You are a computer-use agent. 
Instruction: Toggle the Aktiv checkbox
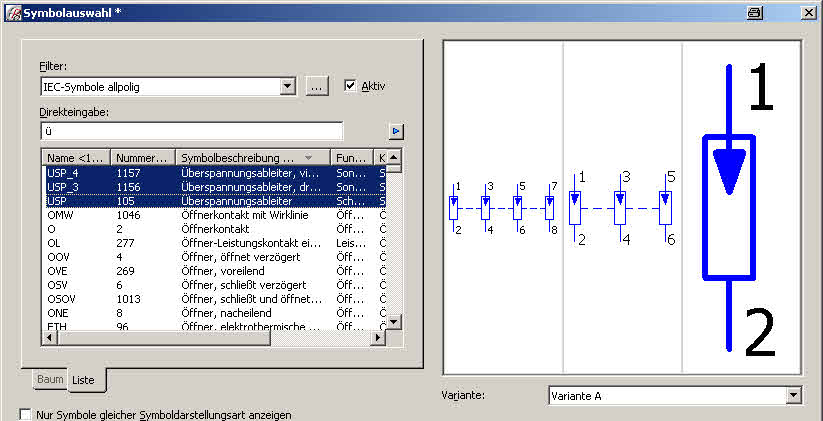(x=351, y=86)
